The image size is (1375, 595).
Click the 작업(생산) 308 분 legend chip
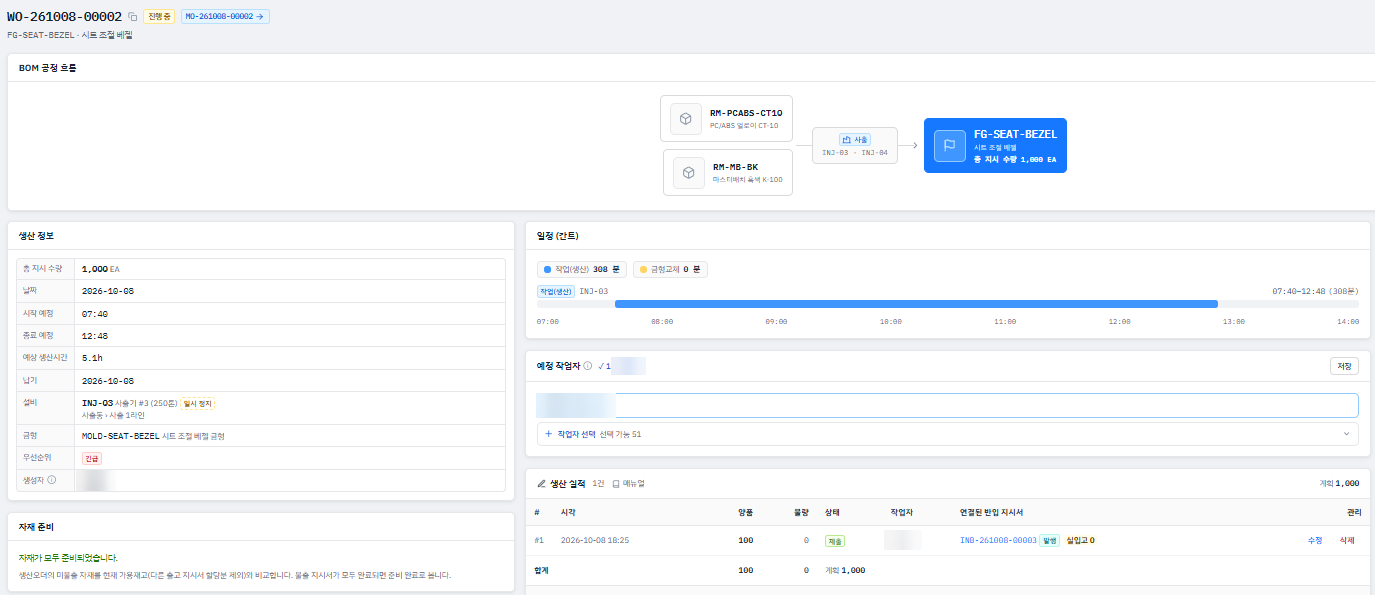581,270
